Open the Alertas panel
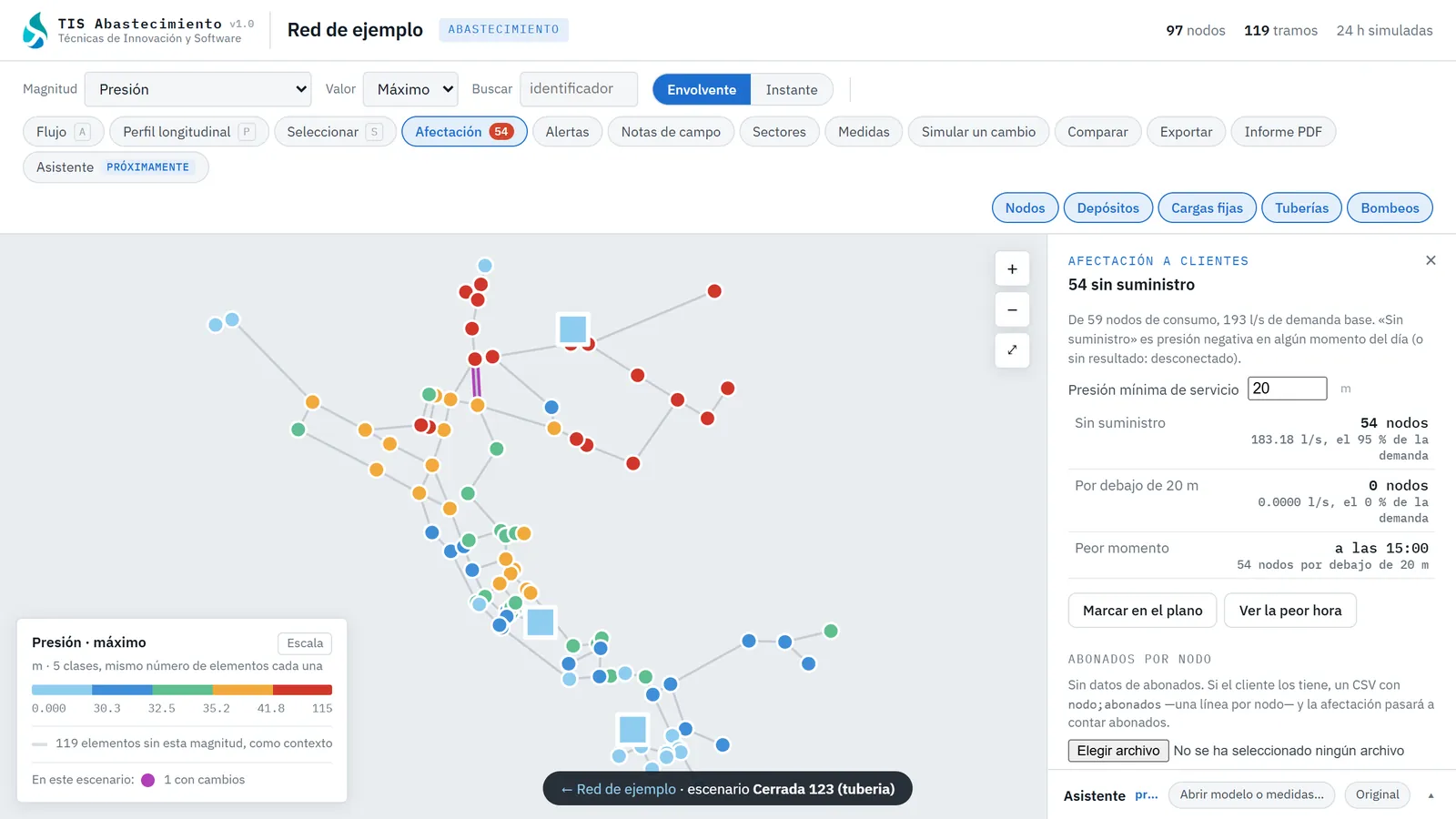 tap(567, 132)
